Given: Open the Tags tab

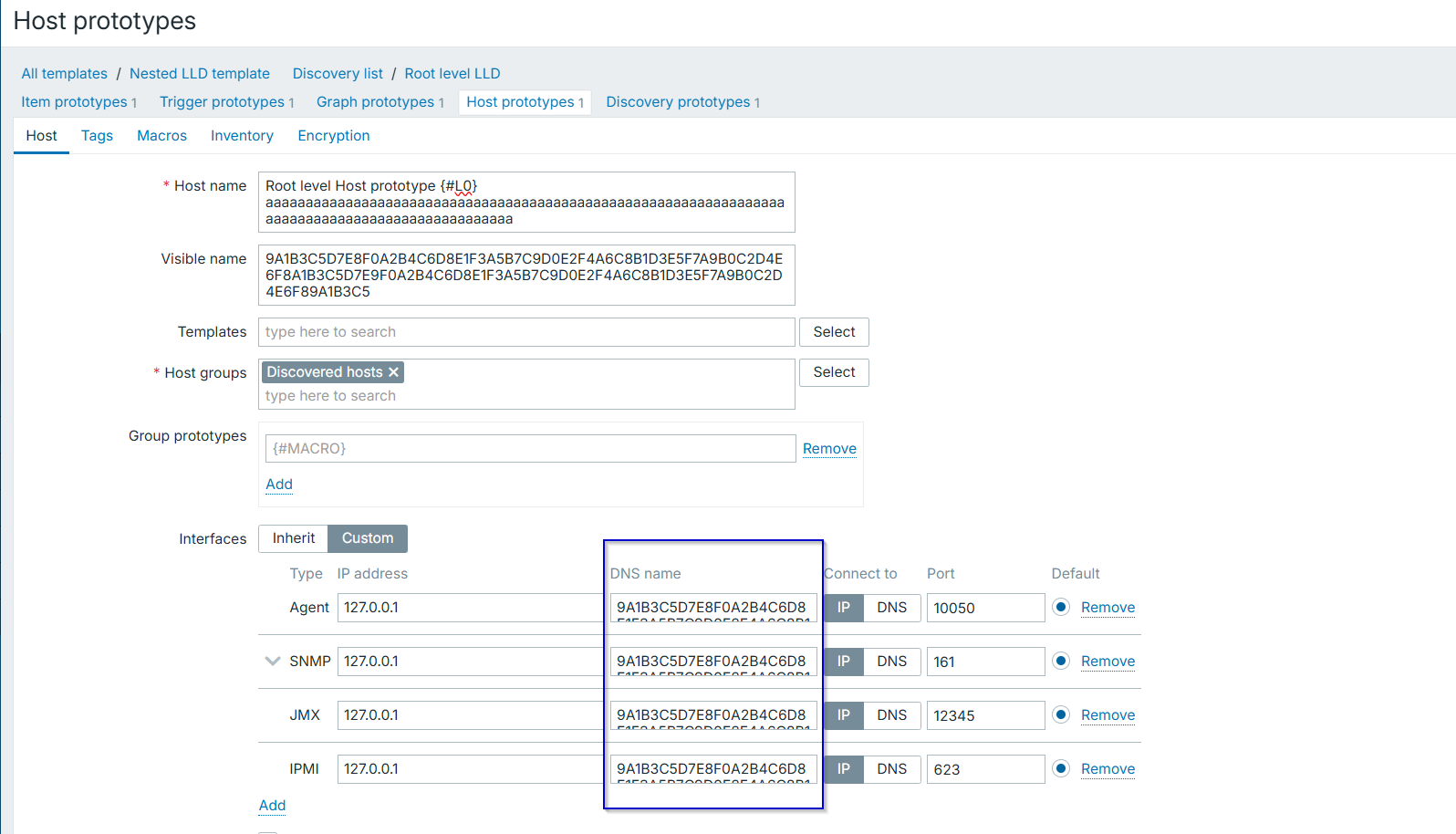Looking at the screenshot, I should pos(97,136).
